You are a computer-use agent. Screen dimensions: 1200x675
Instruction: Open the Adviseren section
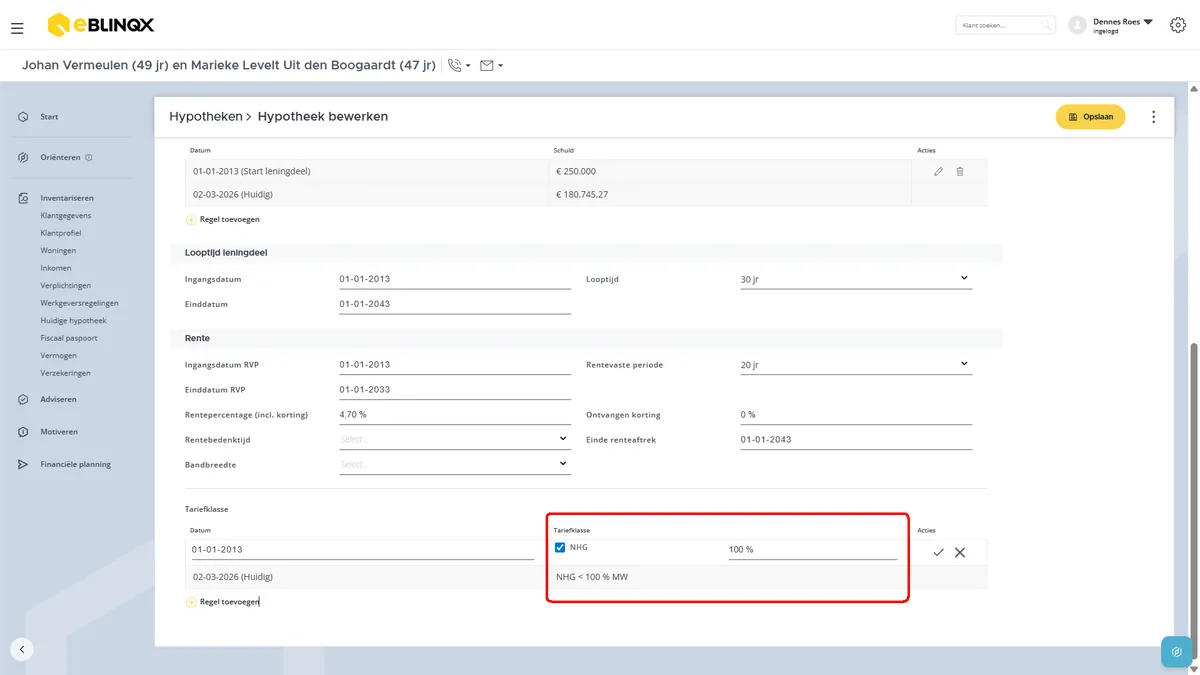click(x=58, y=399)
